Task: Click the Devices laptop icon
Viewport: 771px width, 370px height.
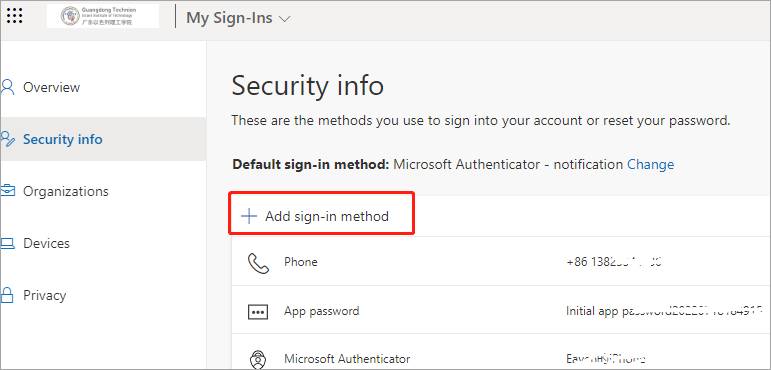Action: [x=8, y=243]
